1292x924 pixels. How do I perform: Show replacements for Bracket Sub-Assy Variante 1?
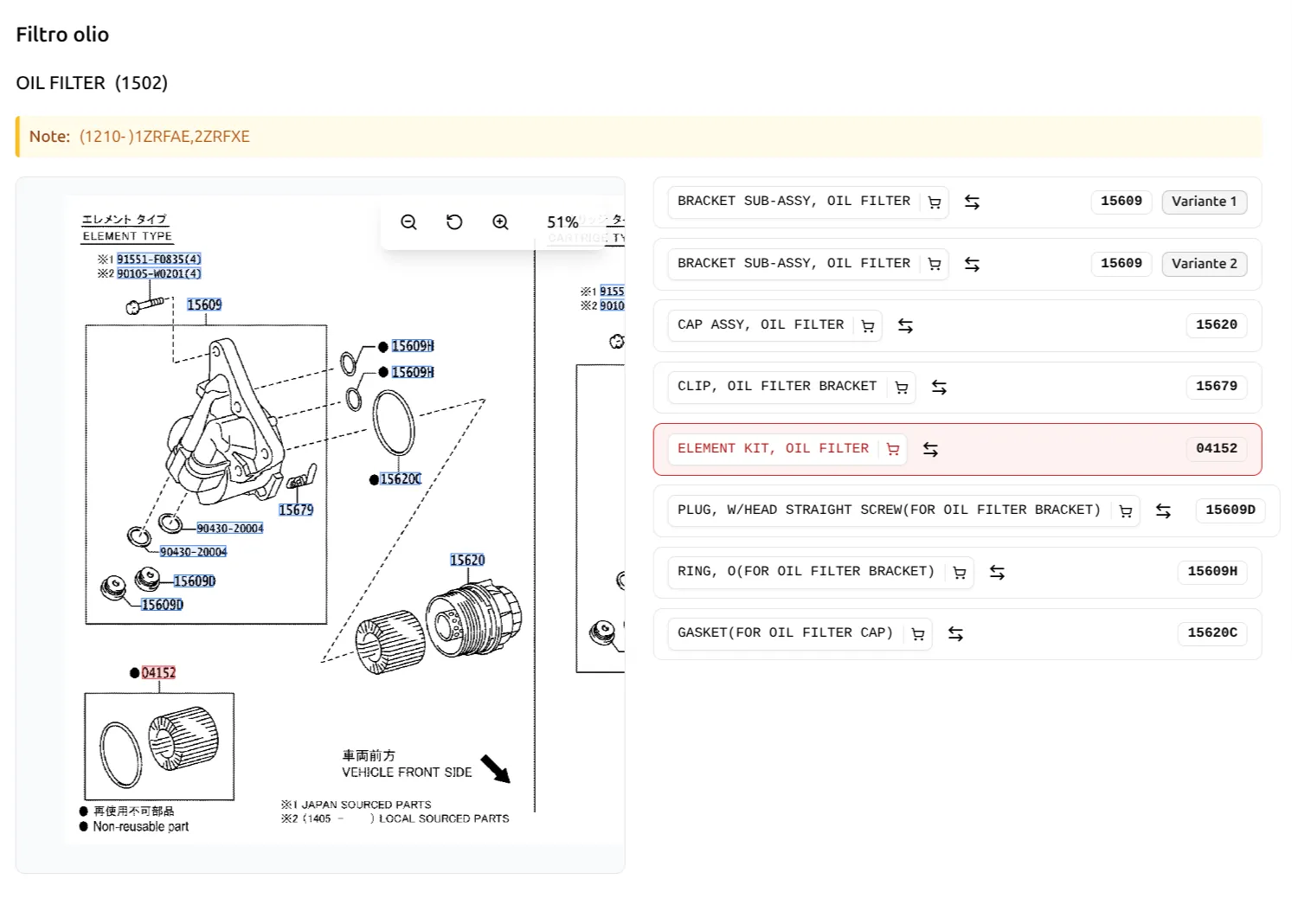pyautogui.click(x=972, y=202)
